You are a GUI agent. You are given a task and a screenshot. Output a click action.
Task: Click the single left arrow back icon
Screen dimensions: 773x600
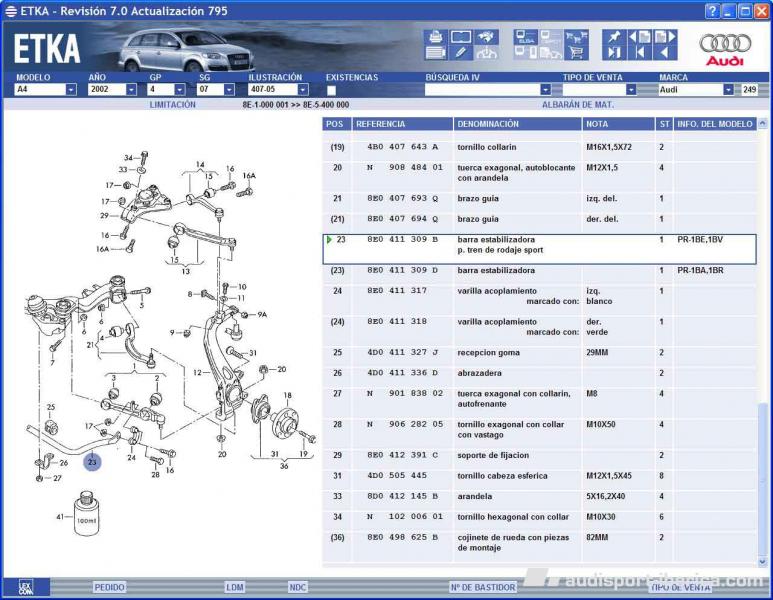tap(665, 52)
